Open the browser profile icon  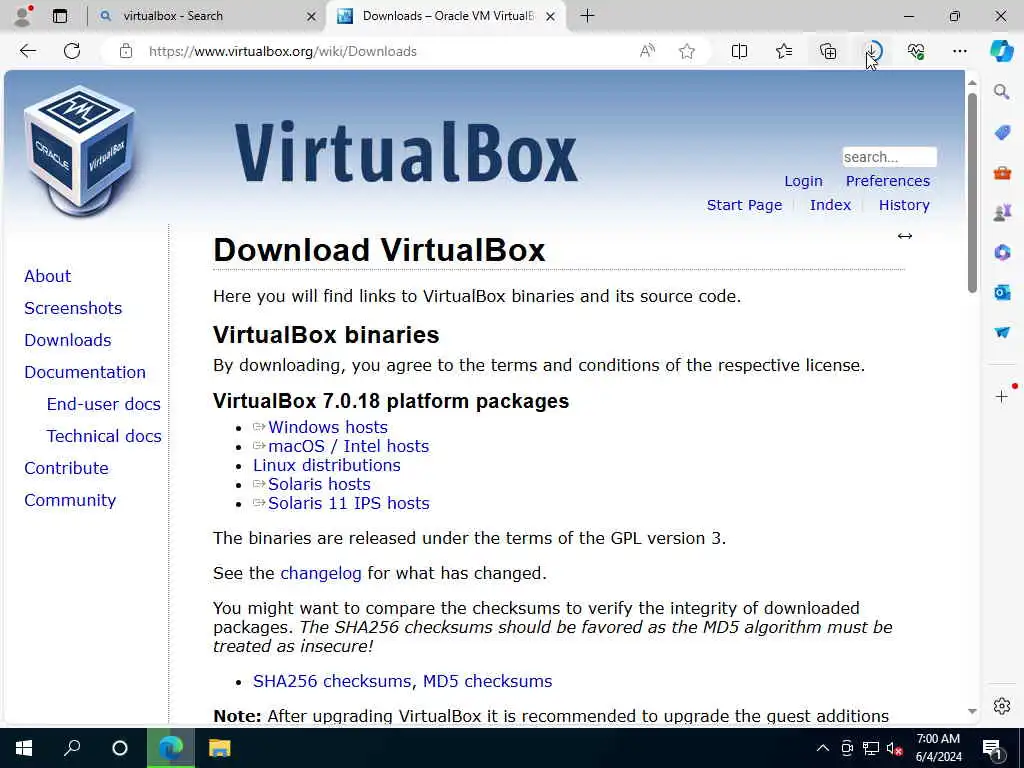(23, 16)
